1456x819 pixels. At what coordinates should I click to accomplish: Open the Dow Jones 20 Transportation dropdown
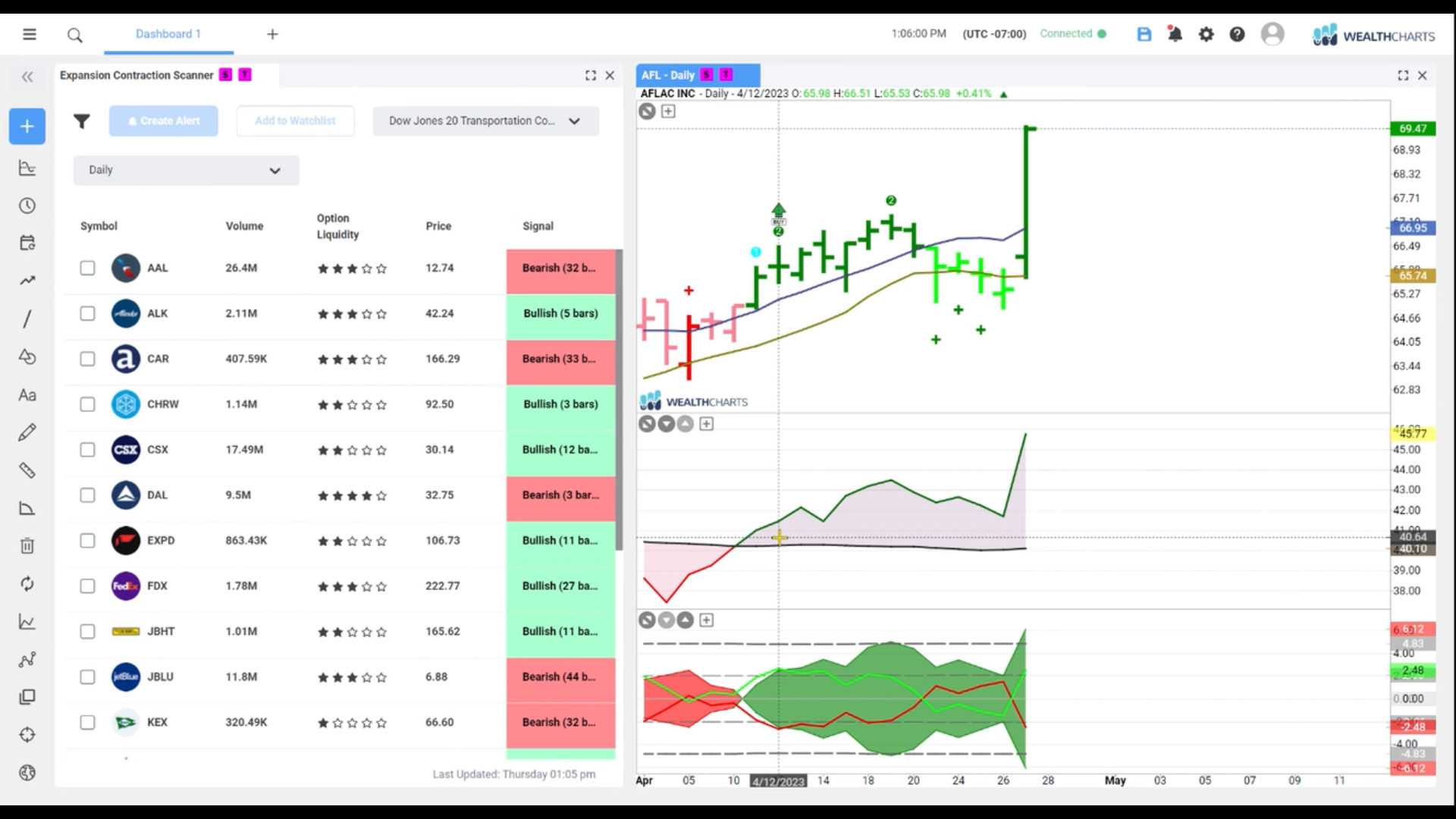point(485,121)
